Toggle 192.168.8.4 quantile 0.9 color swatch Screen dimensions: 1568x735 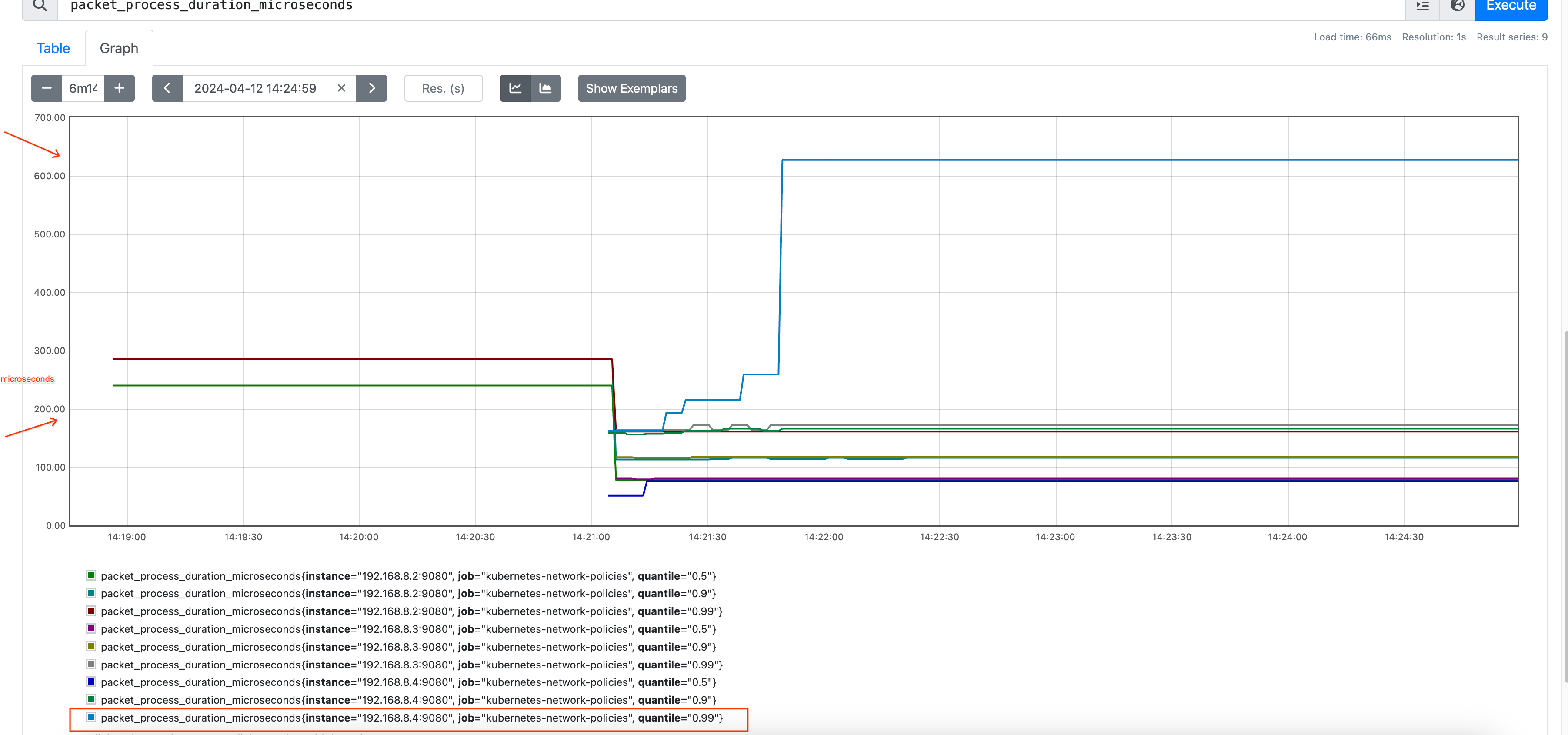[x=91, y=700]
